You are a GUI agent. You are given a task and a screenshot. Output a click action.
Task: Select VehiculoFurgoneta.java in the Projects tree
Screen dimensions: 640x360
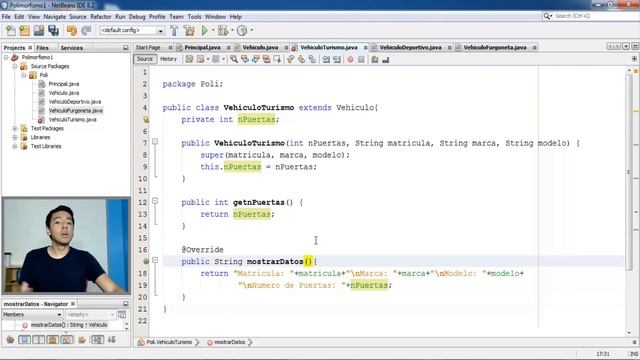(x=76, y=111)
